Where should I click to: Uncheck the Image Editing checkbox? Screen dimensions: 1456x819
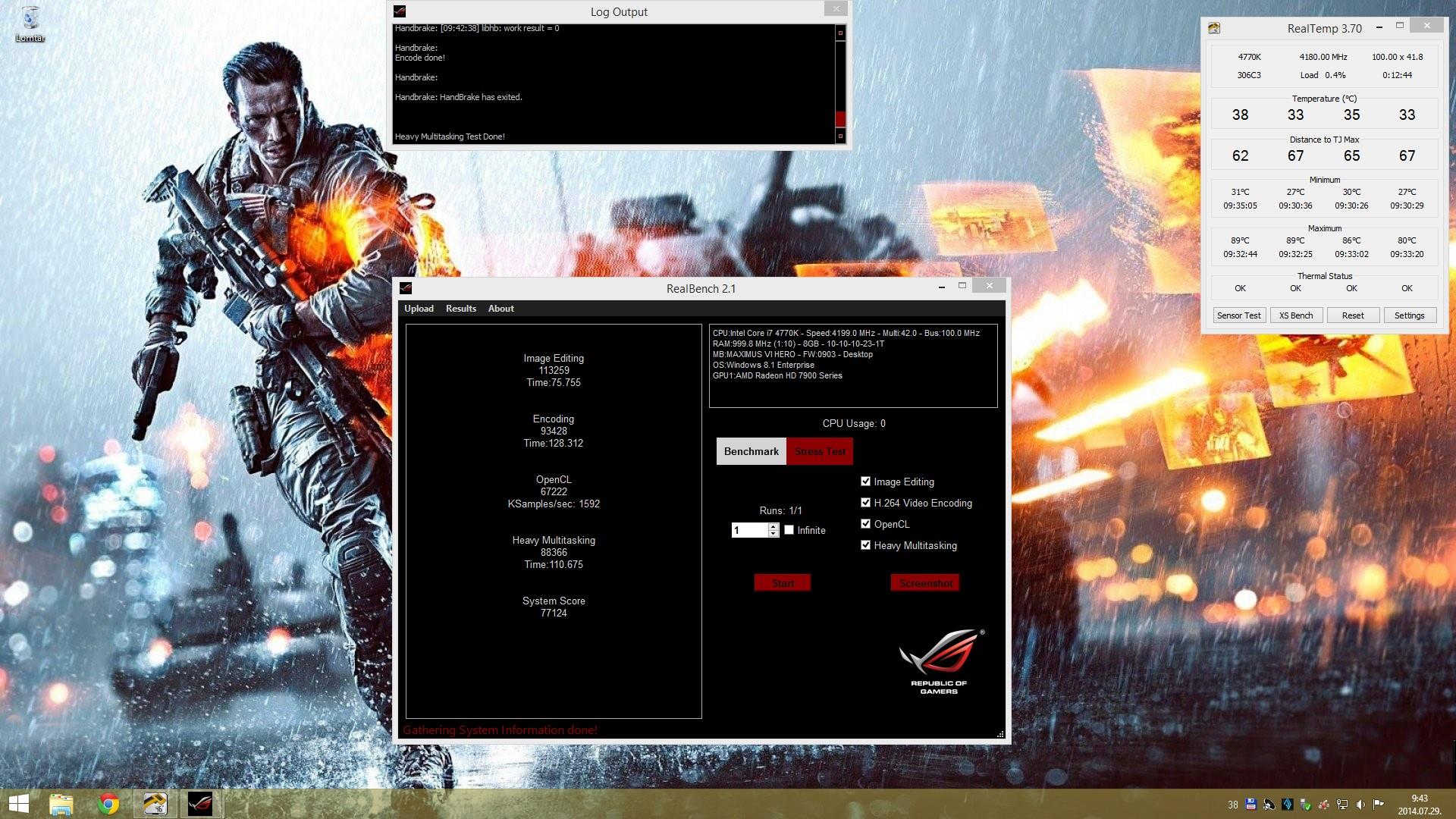(865, 481)
